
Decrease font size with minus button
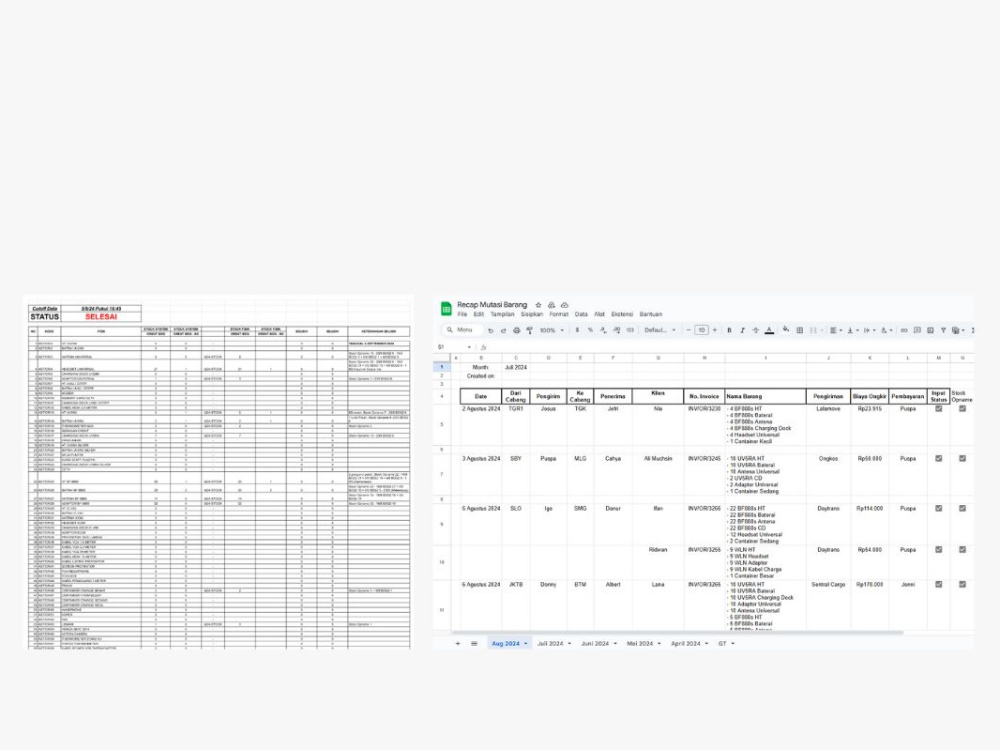tap(688, 330)
